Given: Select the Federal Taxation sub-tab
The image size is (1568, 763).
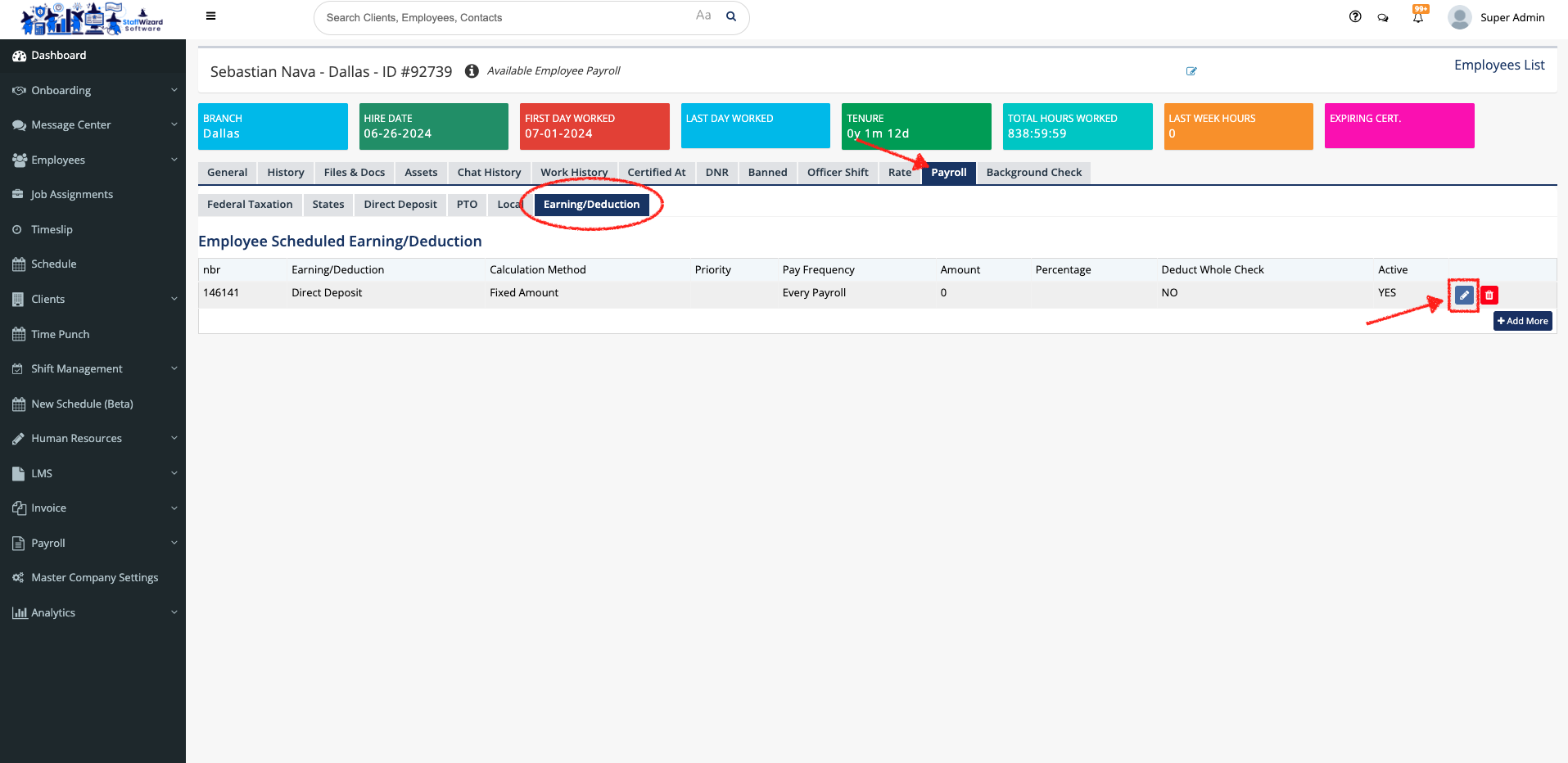Looking at the screenshot, I should pos(250,205).
